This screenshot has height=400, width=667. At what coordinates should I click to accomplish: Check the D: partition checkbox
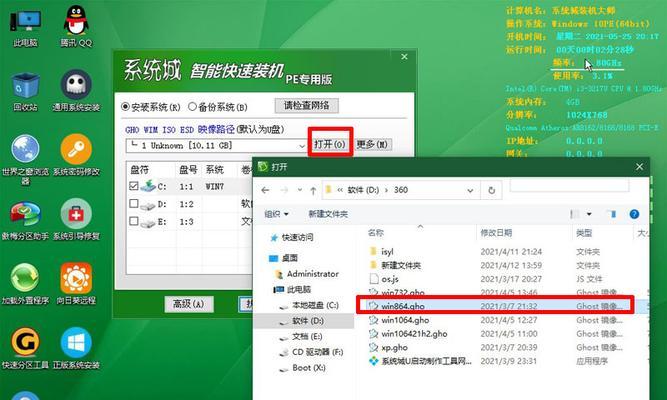point(134,204)
